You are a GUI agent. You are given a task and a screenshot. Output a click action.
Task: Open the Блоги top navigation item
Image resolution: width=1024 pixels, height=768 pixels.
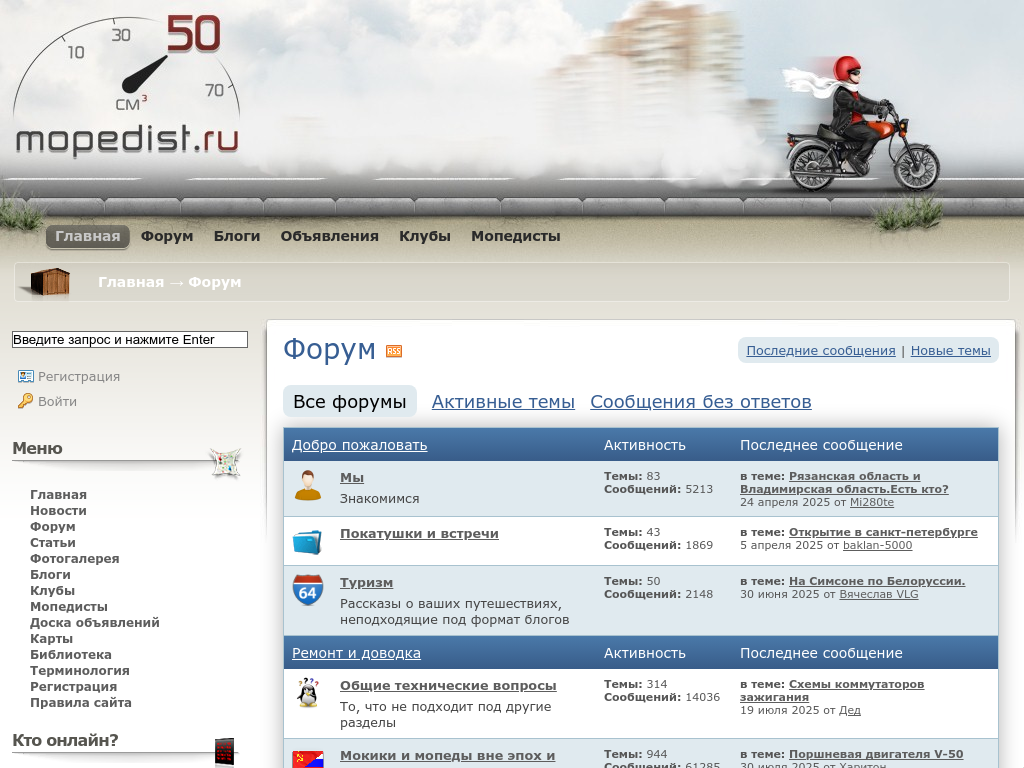coord(237,237)
